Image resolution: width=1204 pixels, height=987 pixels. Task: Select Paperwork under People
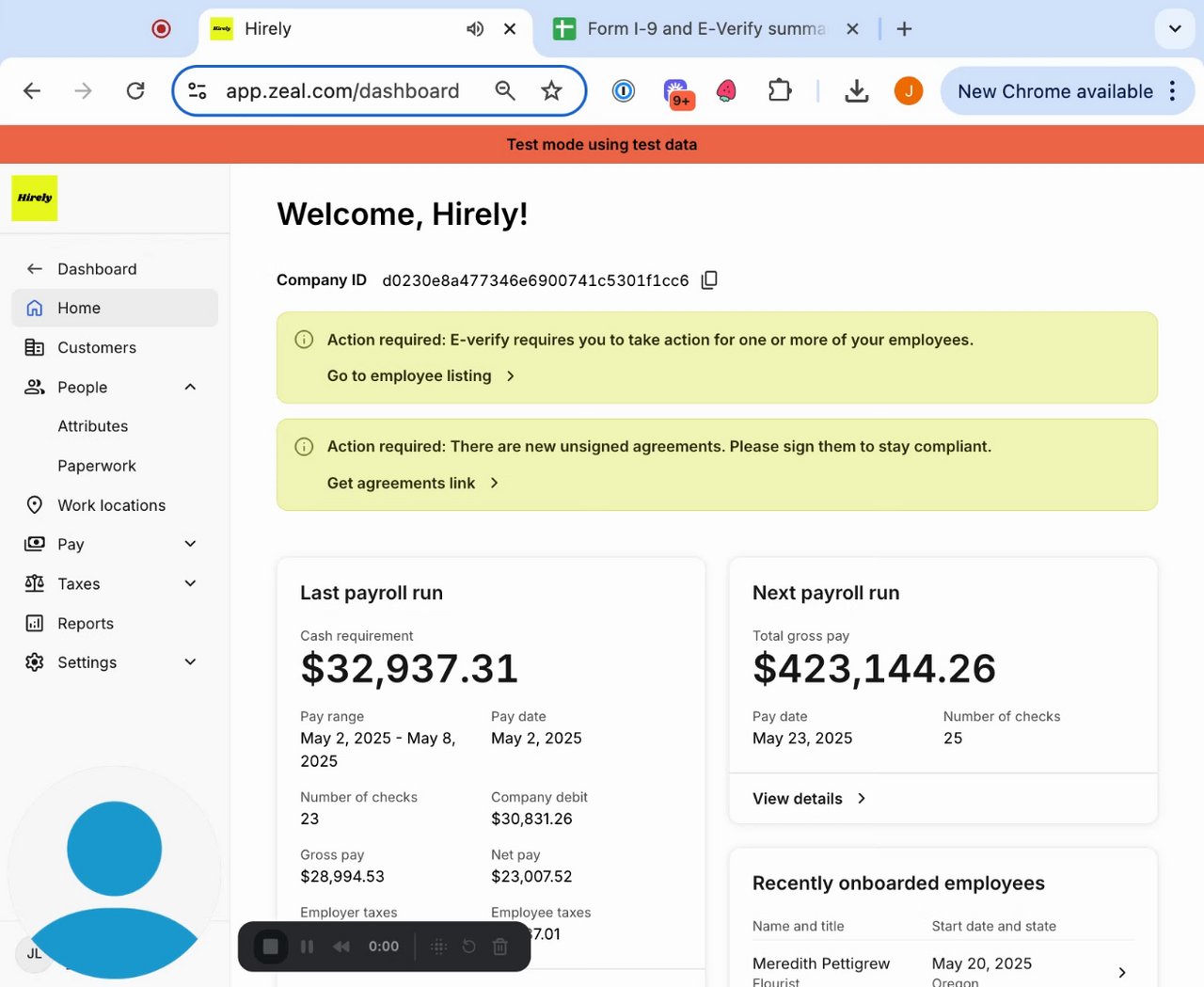[96, 466]
